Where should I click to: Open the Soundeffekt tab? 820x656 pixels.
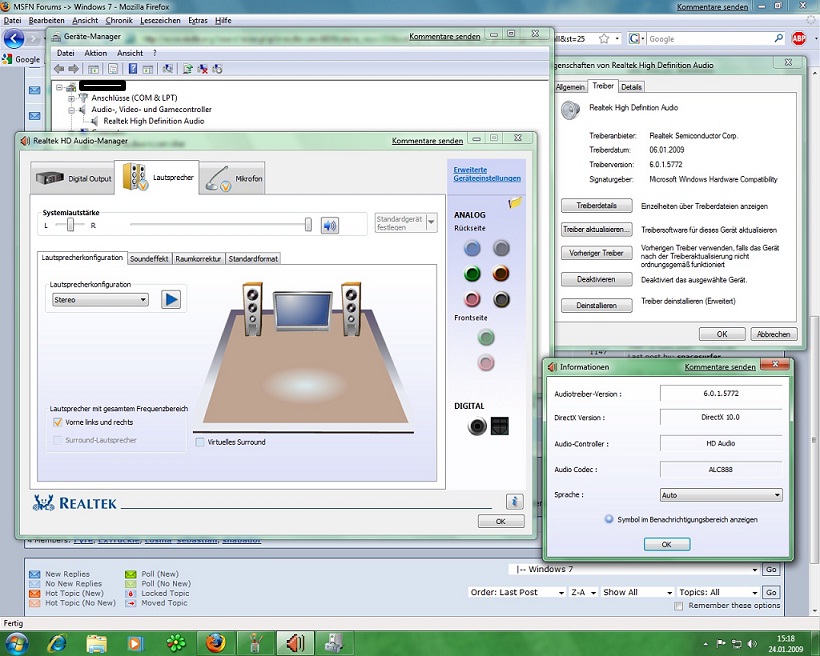click(149, 258)
